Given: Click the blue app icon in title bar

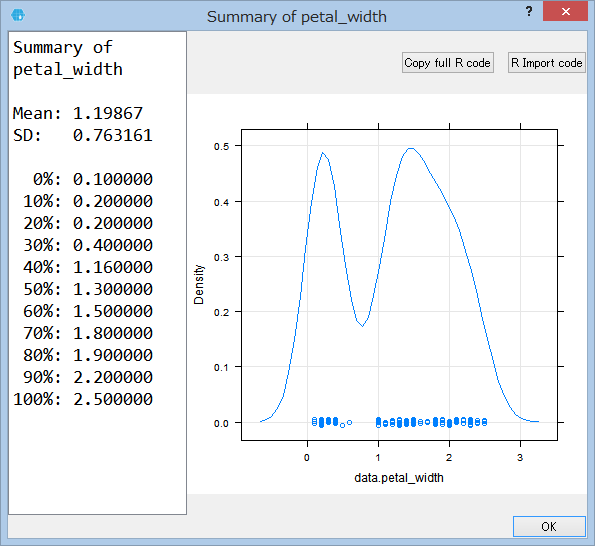Looking at the screenshot, I should pos(18,15).
